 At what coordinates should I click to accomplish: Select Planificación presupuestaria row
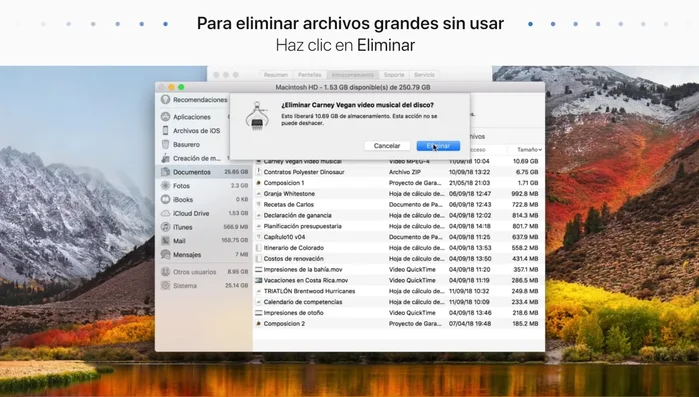click(x=399, y=226)
